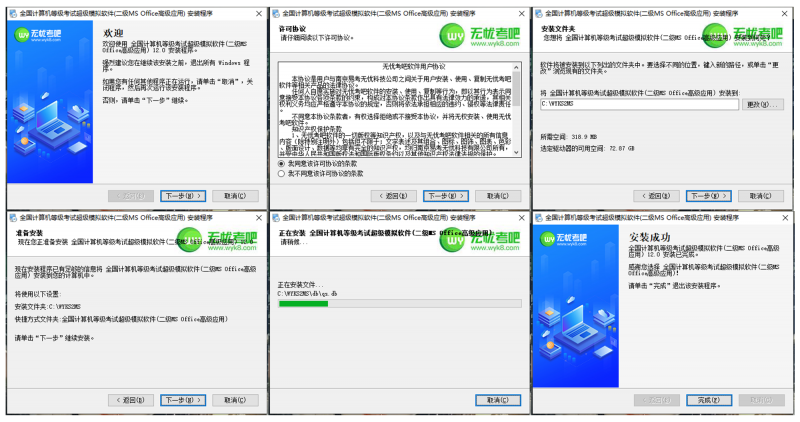Close the 欢迎 welcome installer window
This screenshot has height=422, width=800.
click(x=259, y=14)
